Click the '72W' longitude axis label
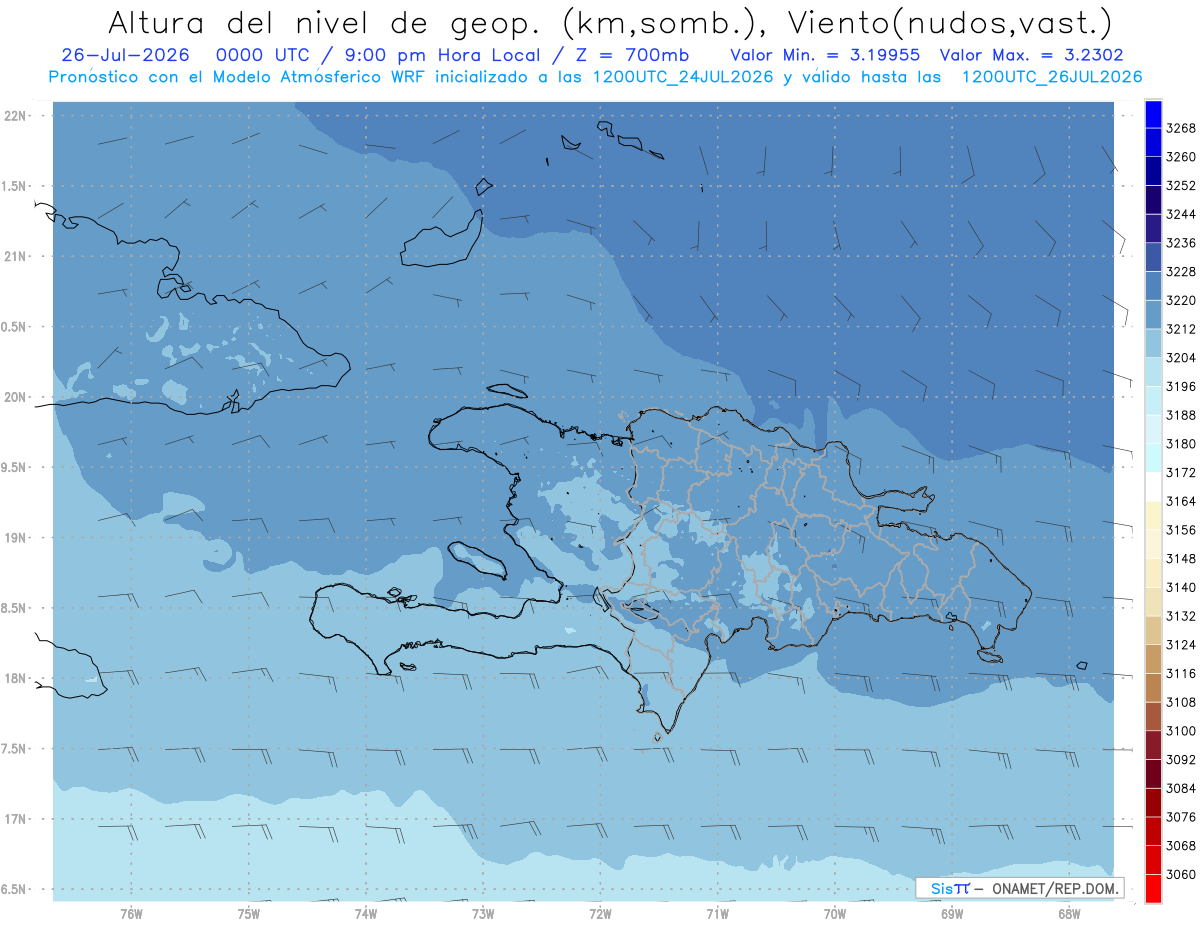This screenshot has height=927, width=1200. (x=600, y=913)
